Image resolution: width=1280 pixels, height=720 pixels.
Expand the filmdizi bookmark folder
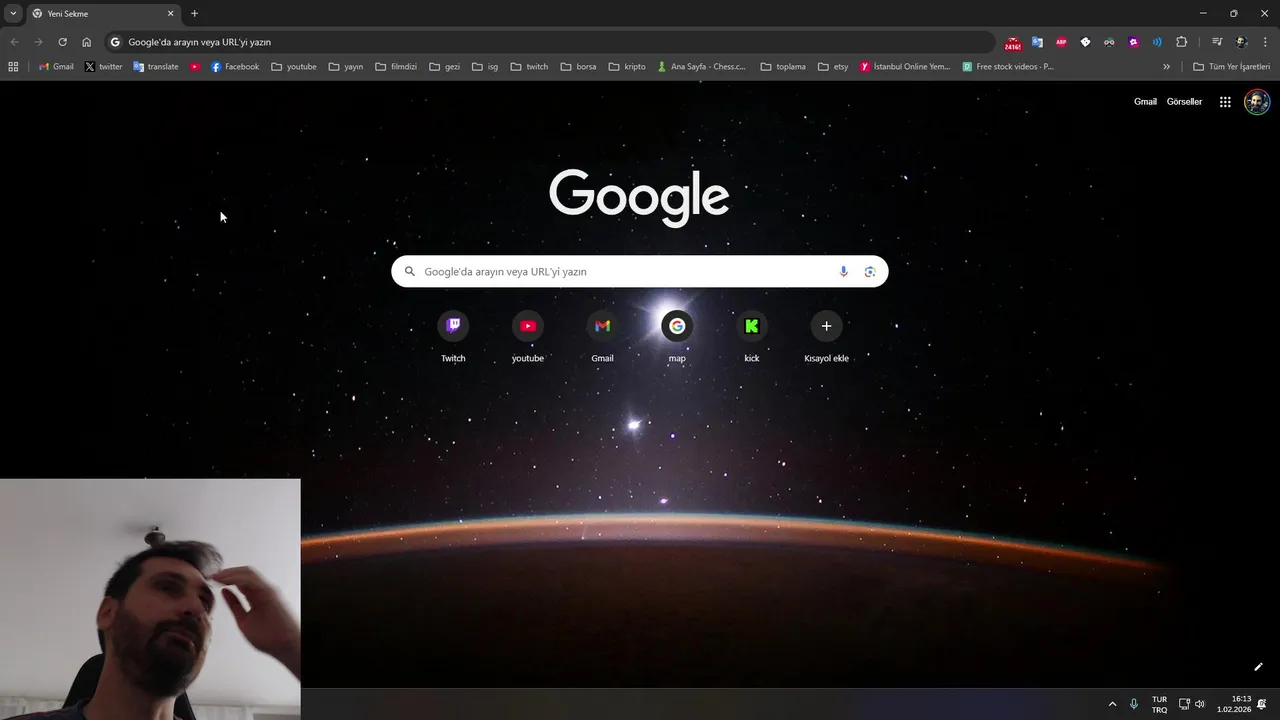click(x=396, y=67)
